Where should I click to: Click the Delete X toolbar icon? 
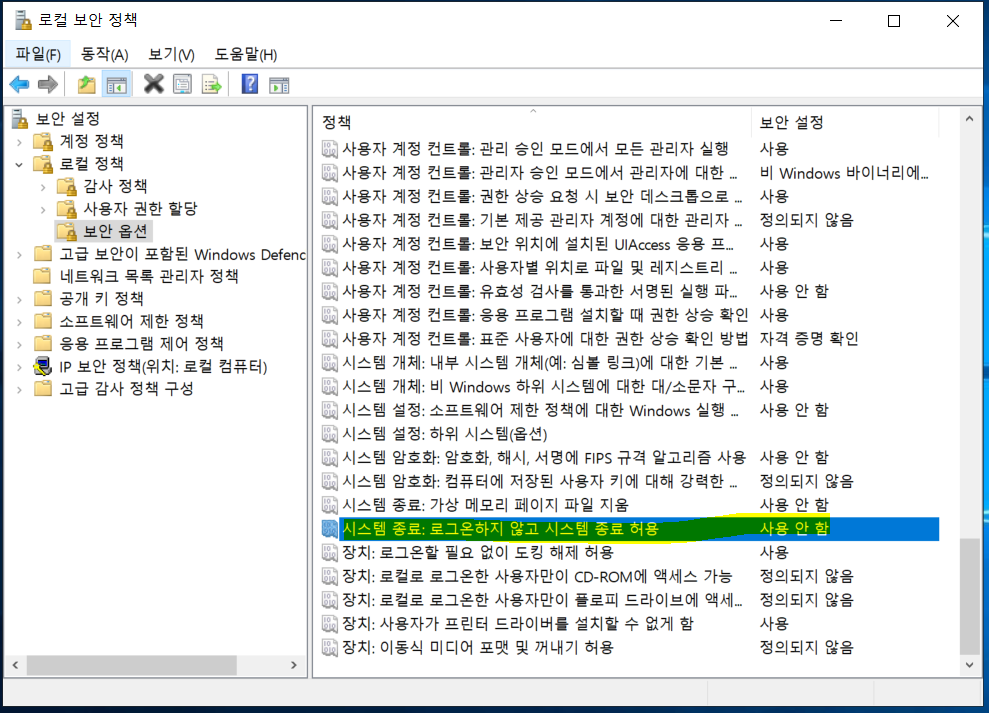(153, 84)
